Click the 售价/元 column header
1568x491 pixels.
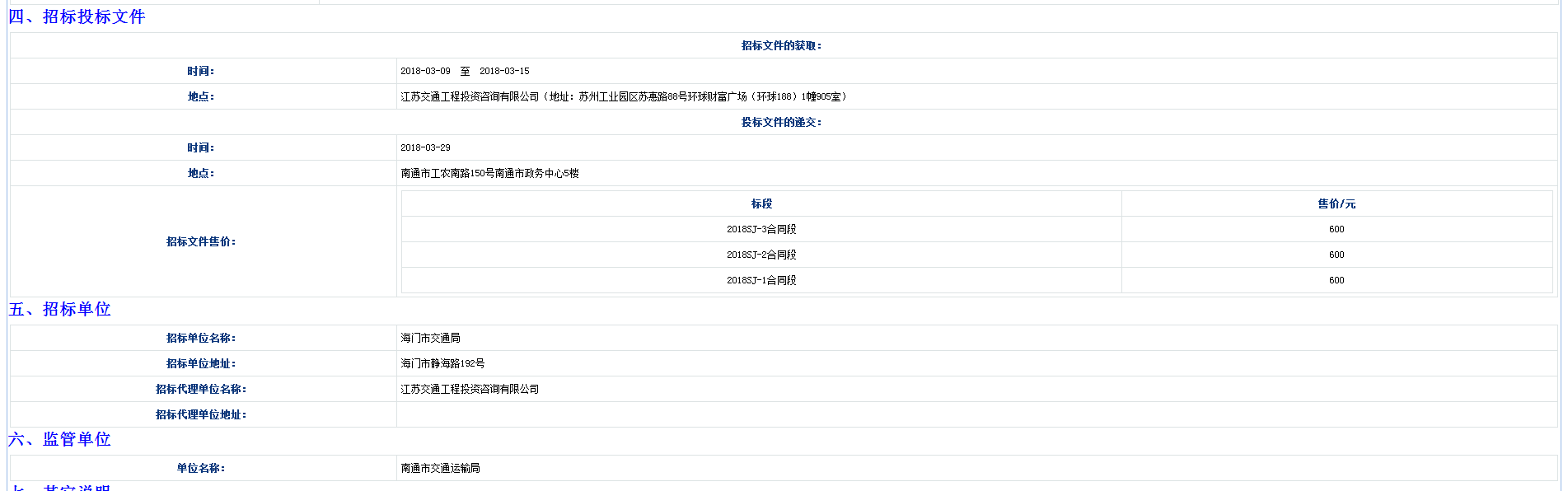click(1336, 204)
